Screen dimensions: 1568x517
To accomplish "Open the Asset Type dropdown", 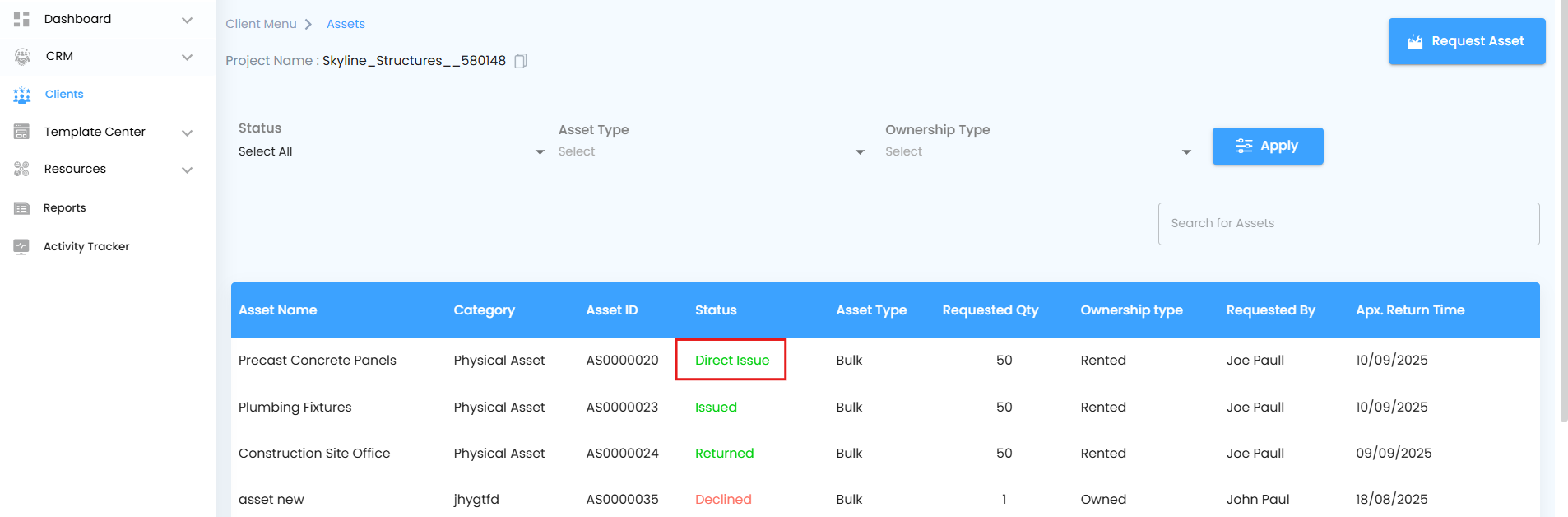I will click(713, 152).
